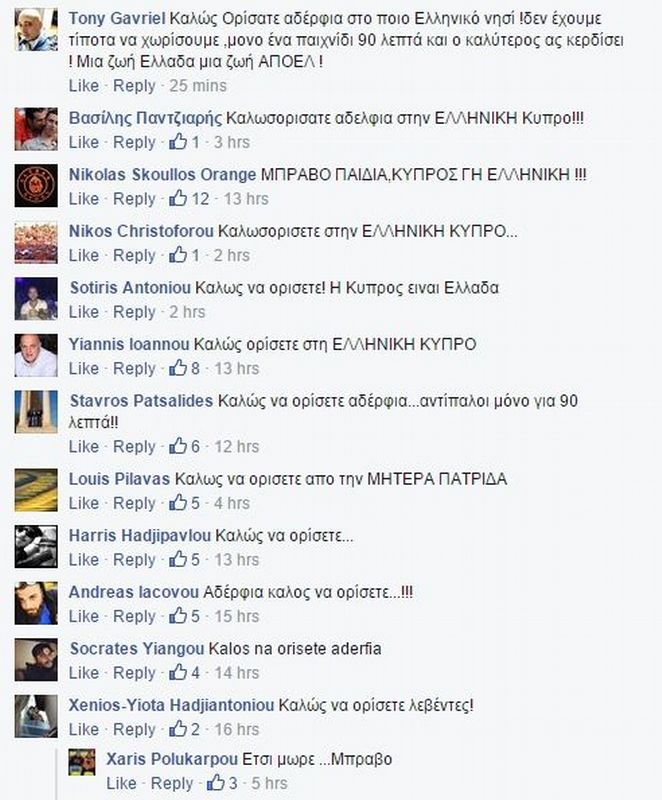Open Tony Gavriel's profile picture

[x=36, y=30]
